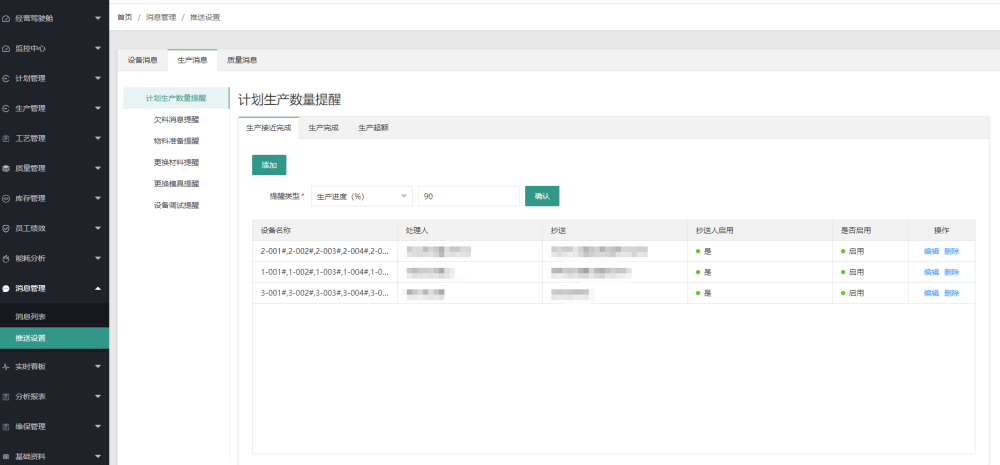The width and height of the screenshot is (1000, 465).
Task: Click 启用 status in the 2-001# row
Action: click(855, 251)
